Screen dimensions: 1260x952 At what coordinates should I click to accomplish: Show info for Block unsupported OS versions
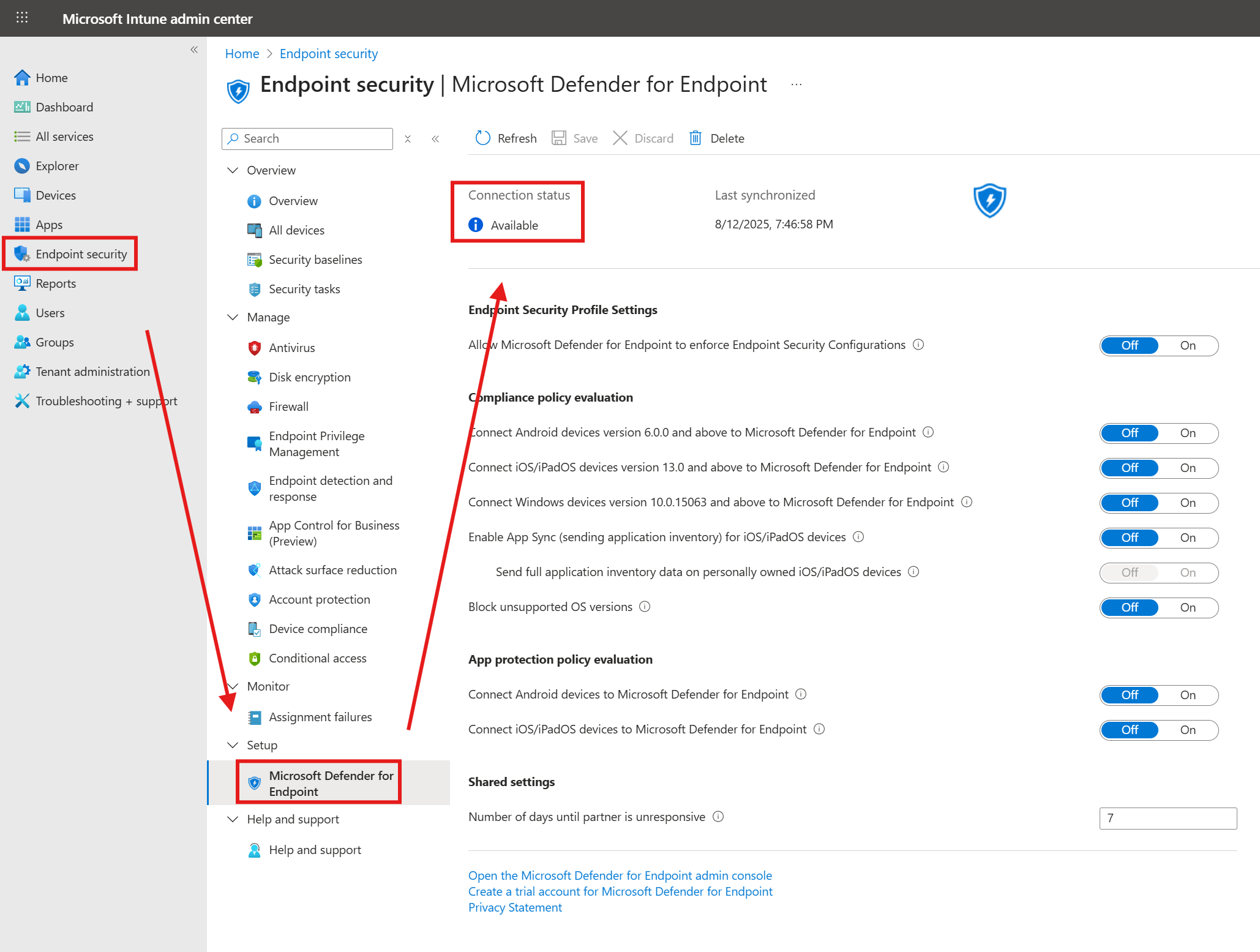[645, 607]
